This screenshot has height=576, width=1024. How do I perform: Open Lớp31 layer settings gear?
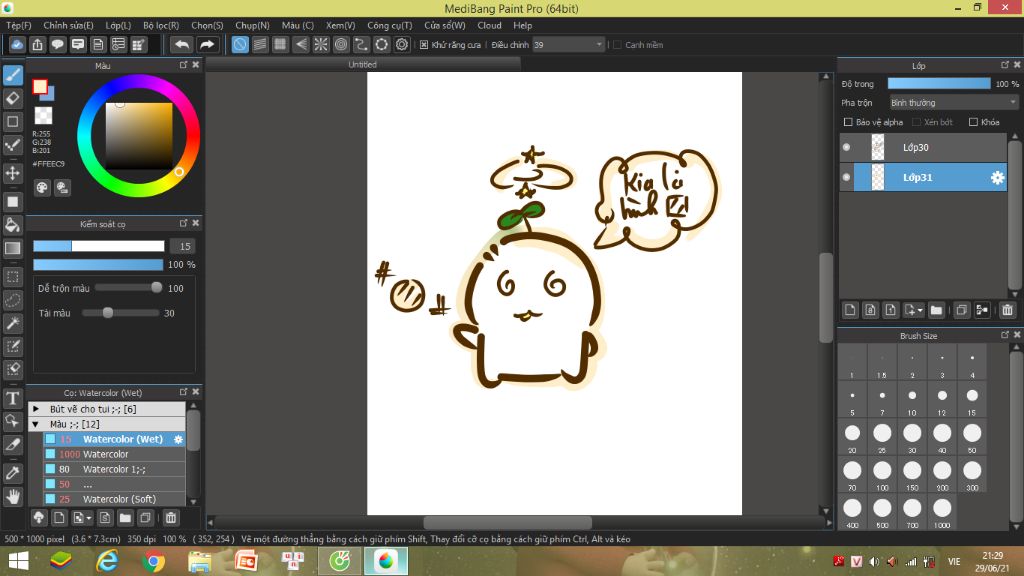(x=997, y=178)
